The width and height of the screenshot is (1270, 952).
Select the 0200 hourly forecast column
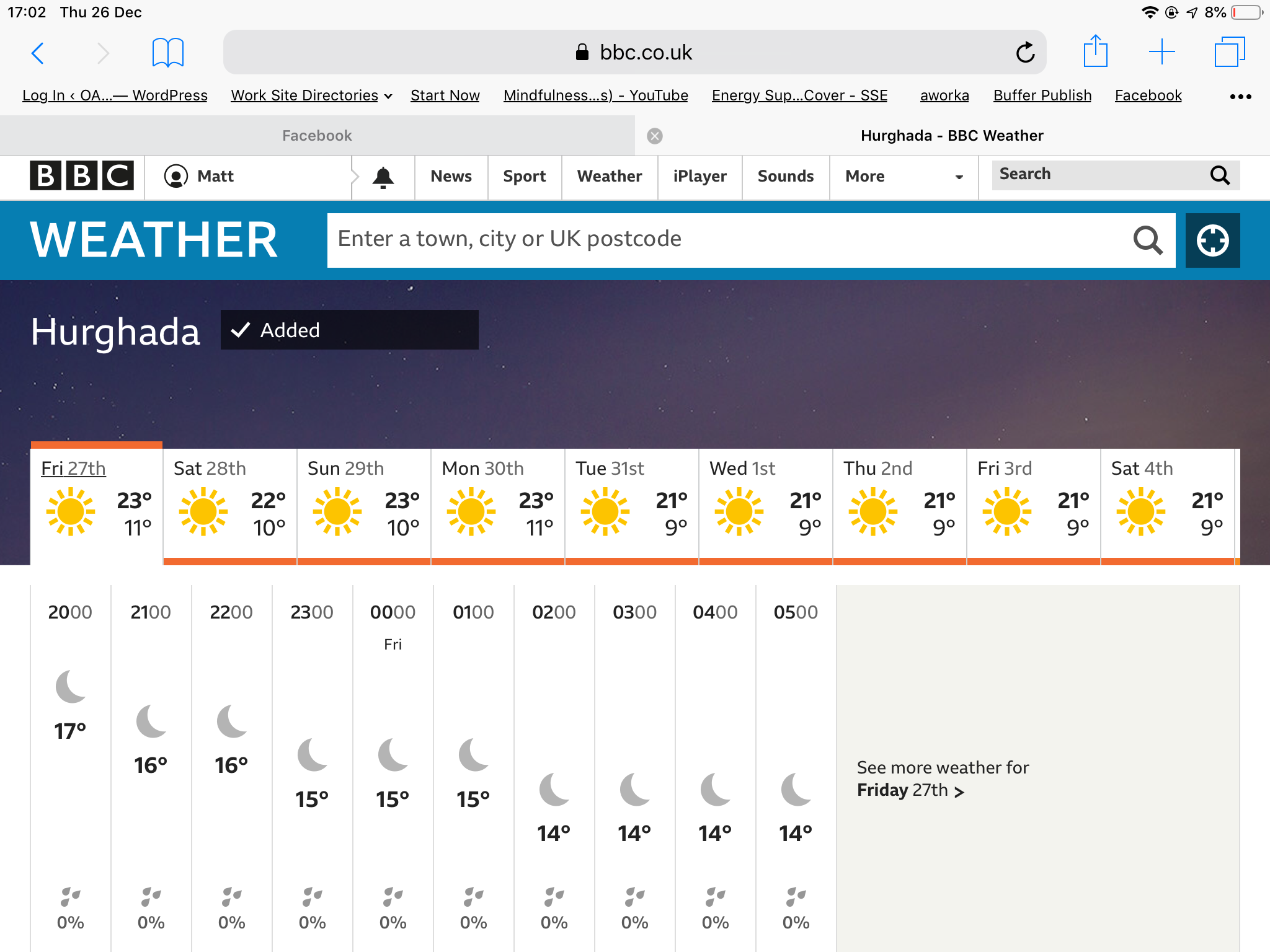pos(554,767)
